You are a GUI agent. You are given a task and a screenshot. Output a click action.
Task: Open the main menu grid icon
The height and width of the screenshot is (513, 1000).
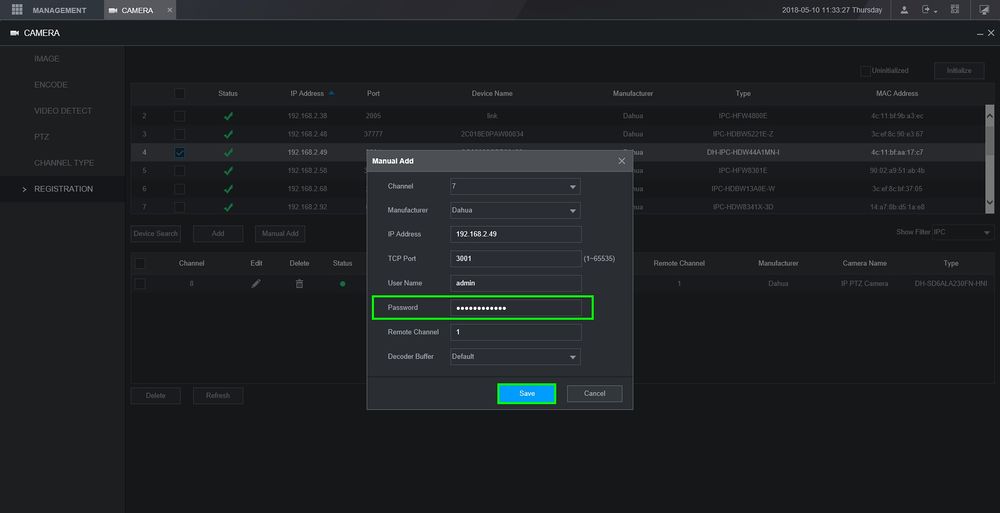pos(17,10)
